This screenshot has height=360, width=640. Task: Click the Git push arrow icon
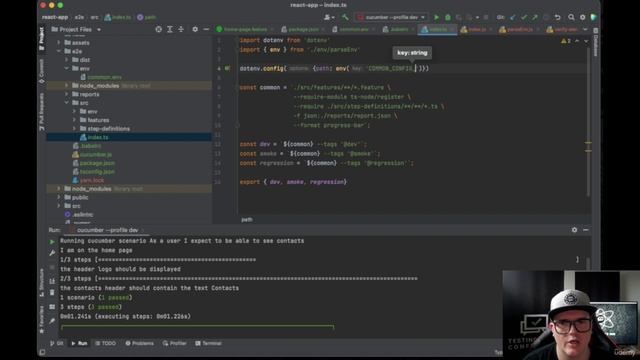click(535, 17)
